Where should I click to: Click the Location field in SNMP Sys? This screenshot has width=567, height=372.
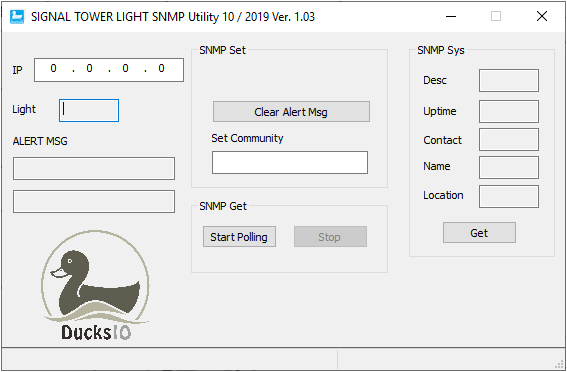pyautogui.click(x=509, y=197)
